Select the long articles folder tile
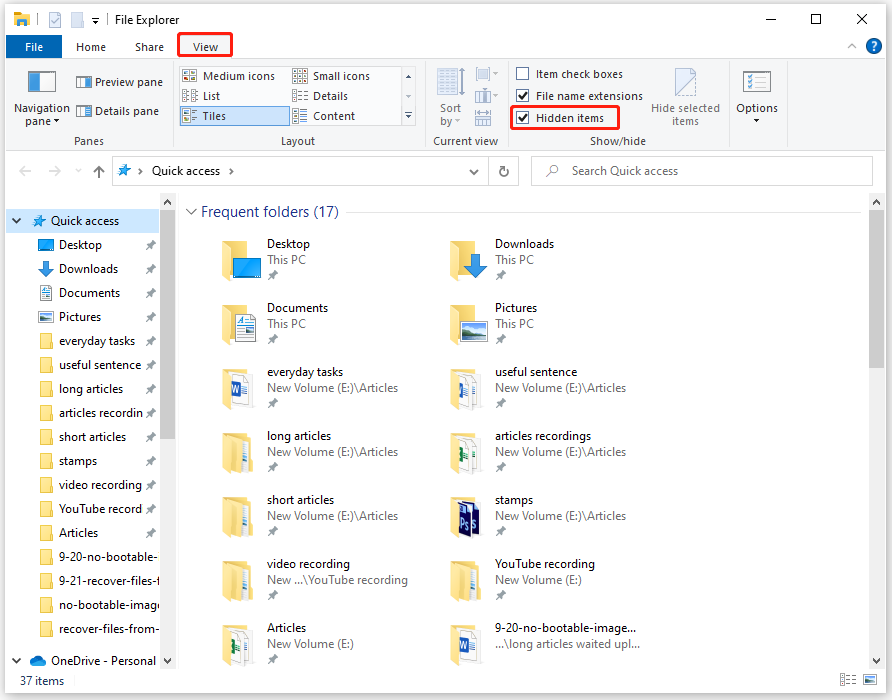The width and height of the screenshot is (892, 700). (x=310, y=452)
